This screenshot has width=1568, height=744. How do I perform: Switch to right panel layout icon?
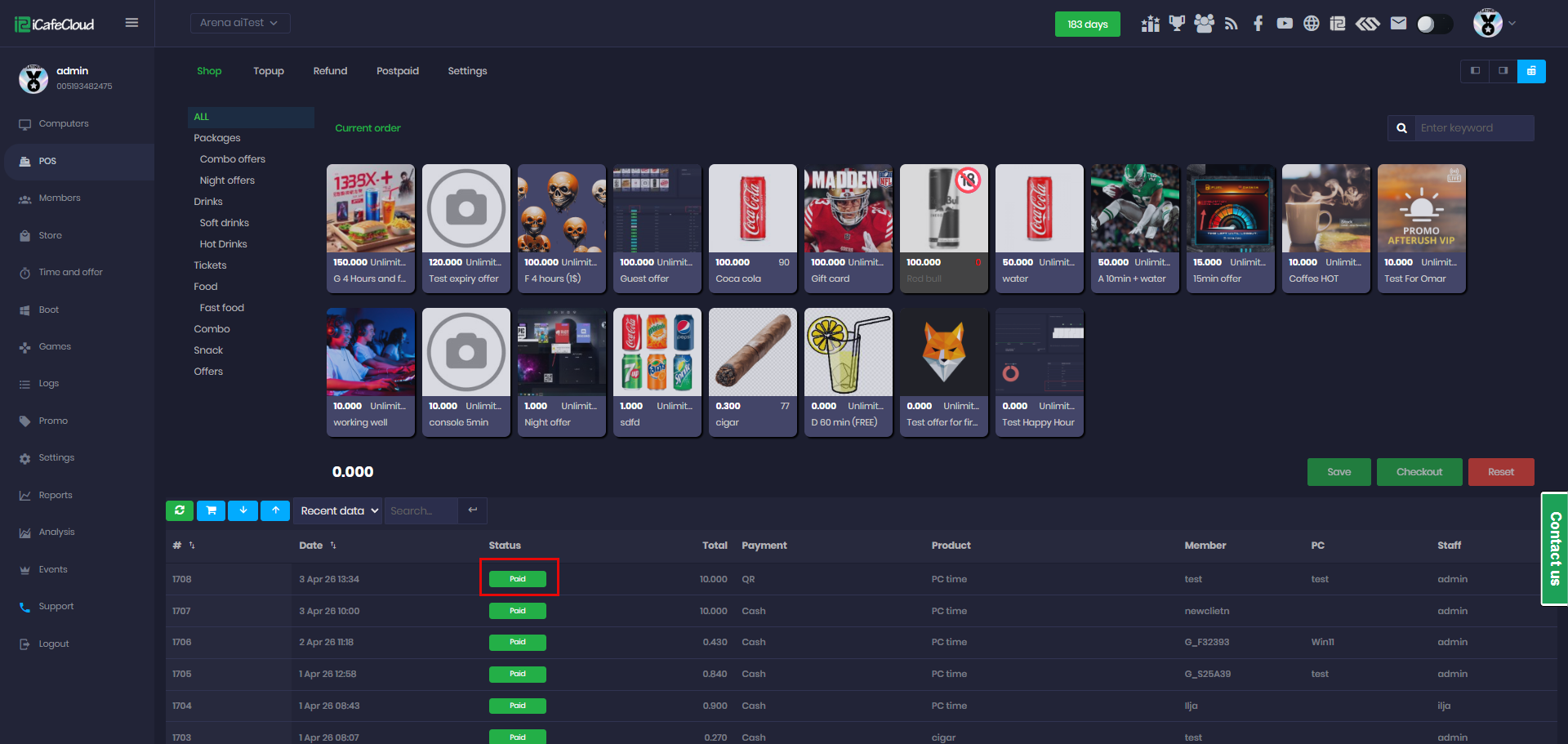click(1503, 71)
